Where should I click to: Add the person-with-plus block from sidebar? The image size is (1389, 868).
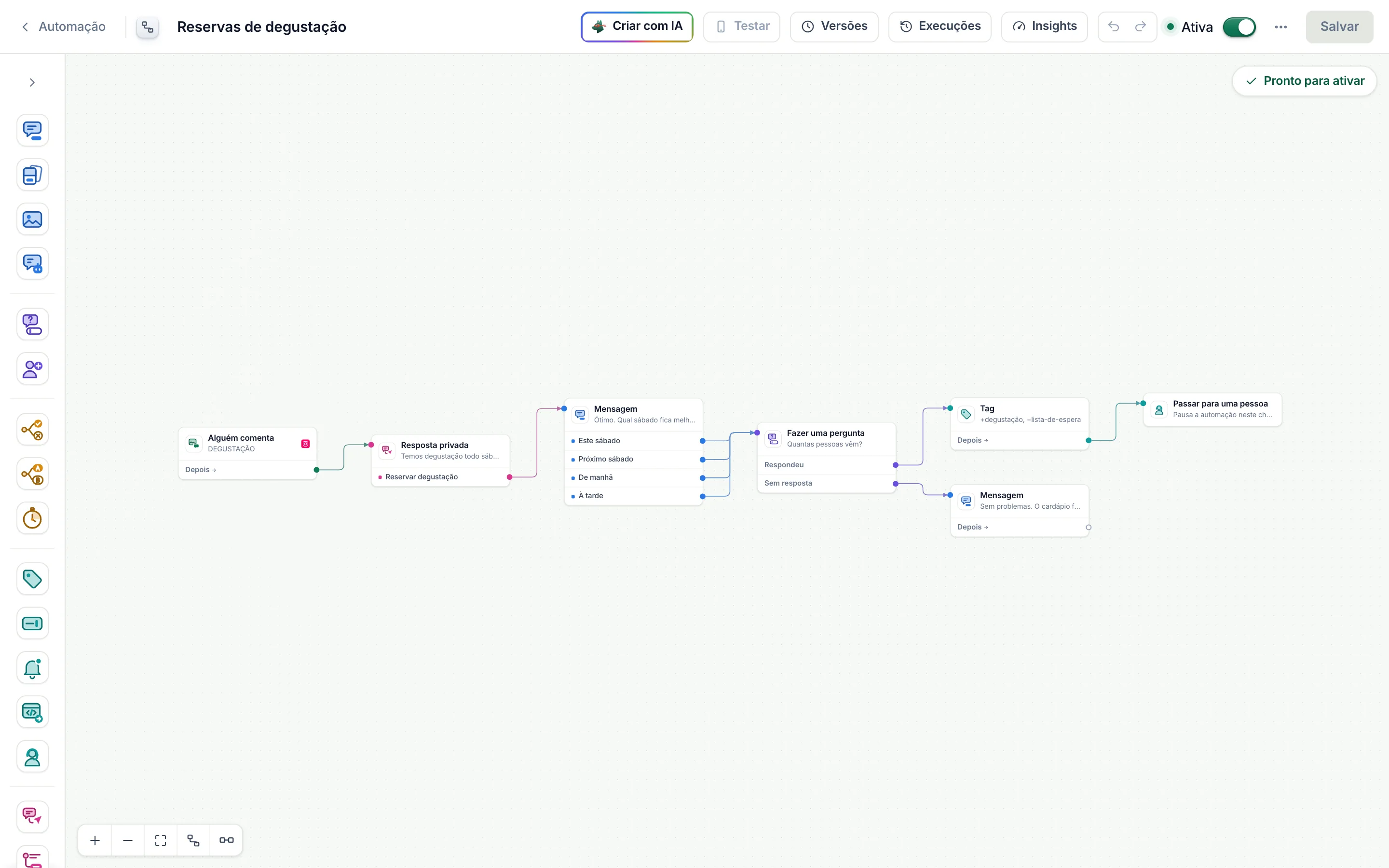tap(33, 368)
